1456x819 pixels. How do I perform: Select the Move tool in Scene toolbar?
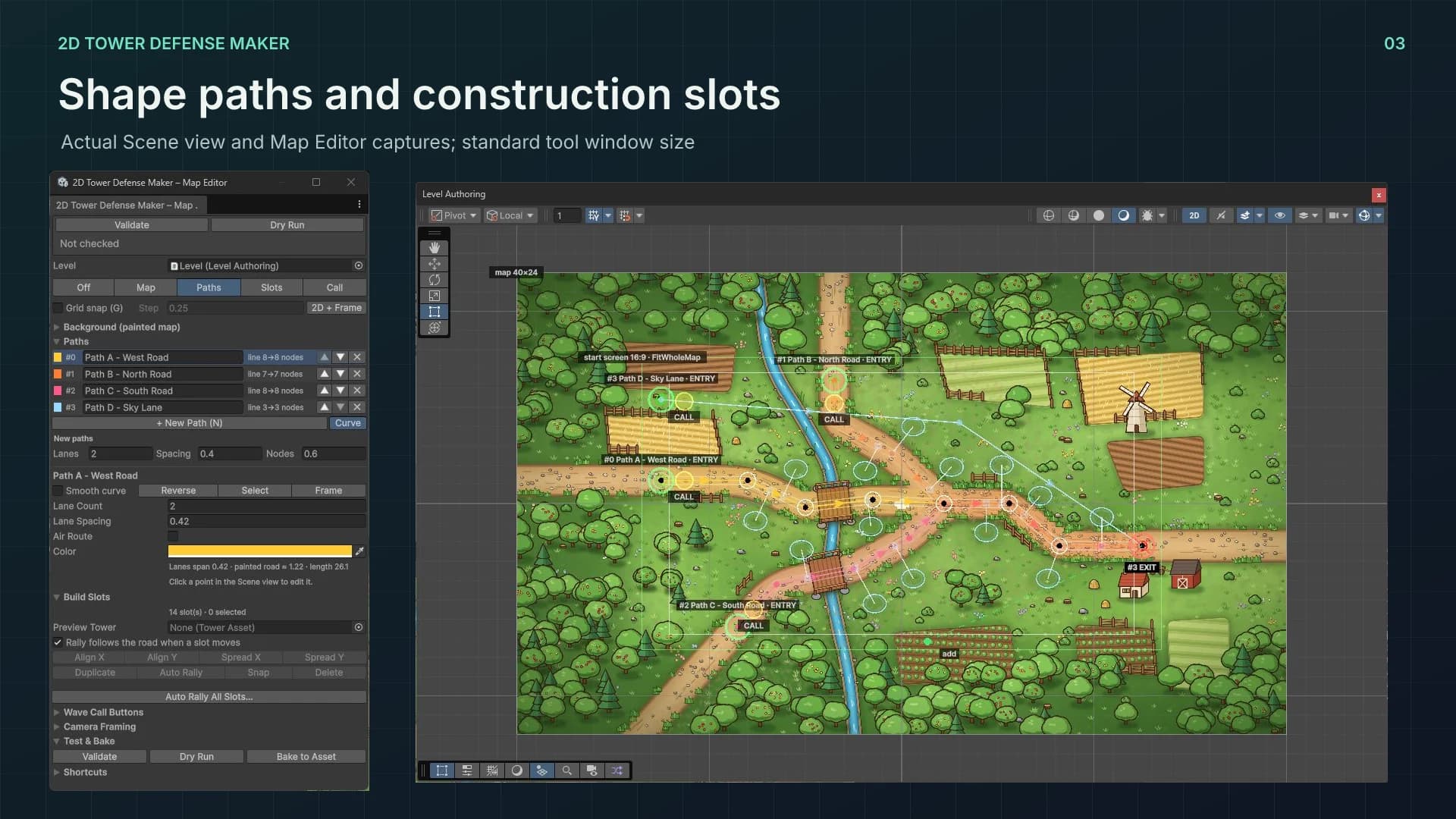pyautogui.click(x=435, y=264)
